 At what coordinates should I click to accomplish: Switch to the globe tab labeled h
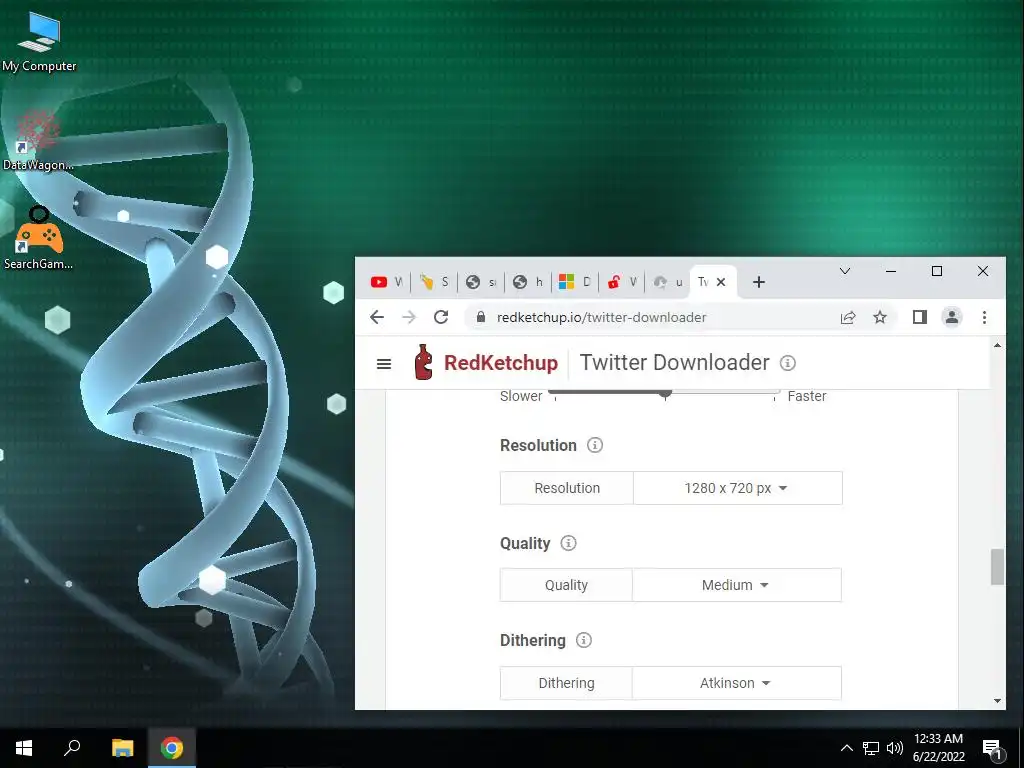[528, 282]
